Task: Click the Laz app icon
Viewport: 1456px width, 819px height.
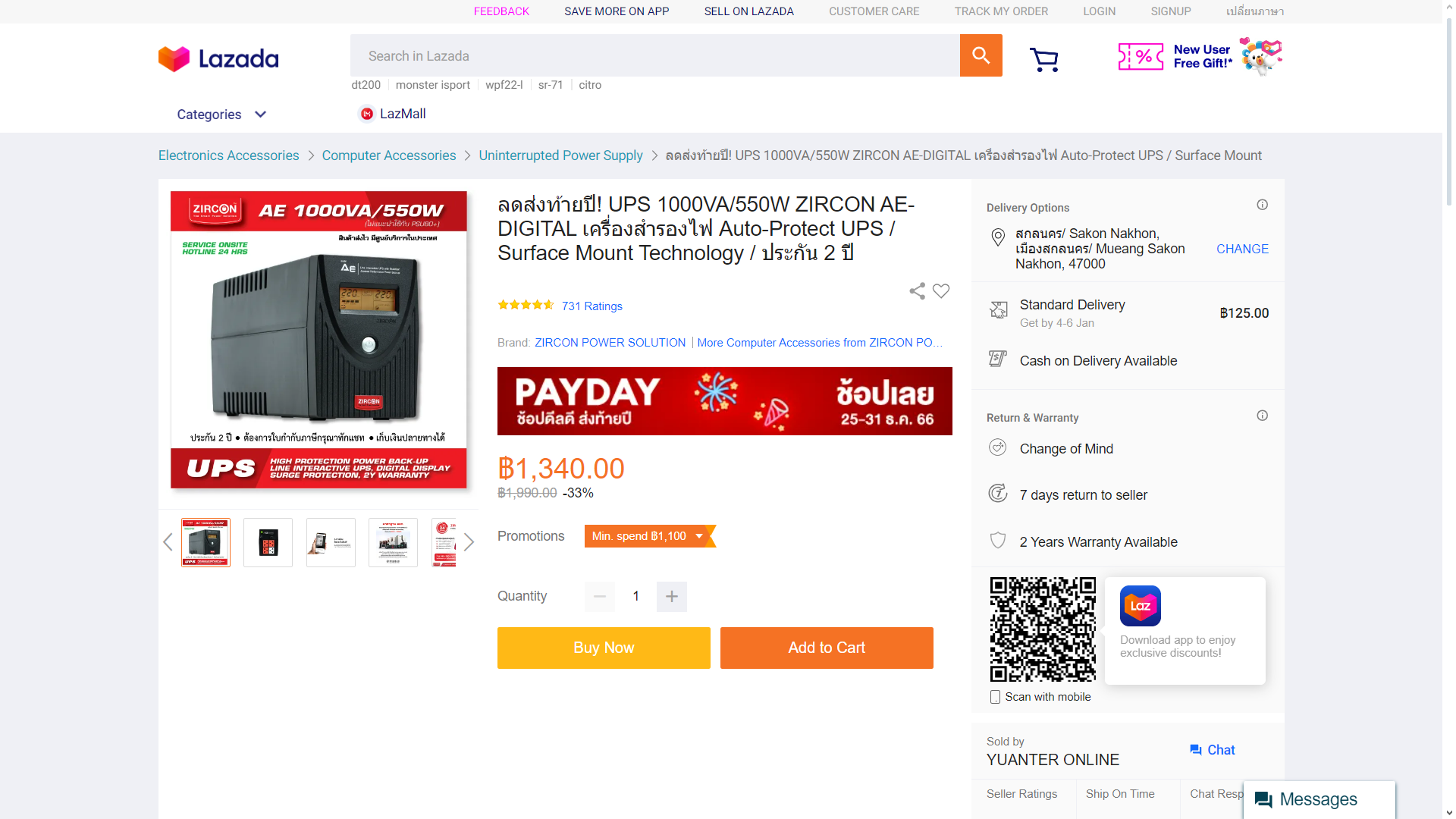Action: tap(1141, 606)
